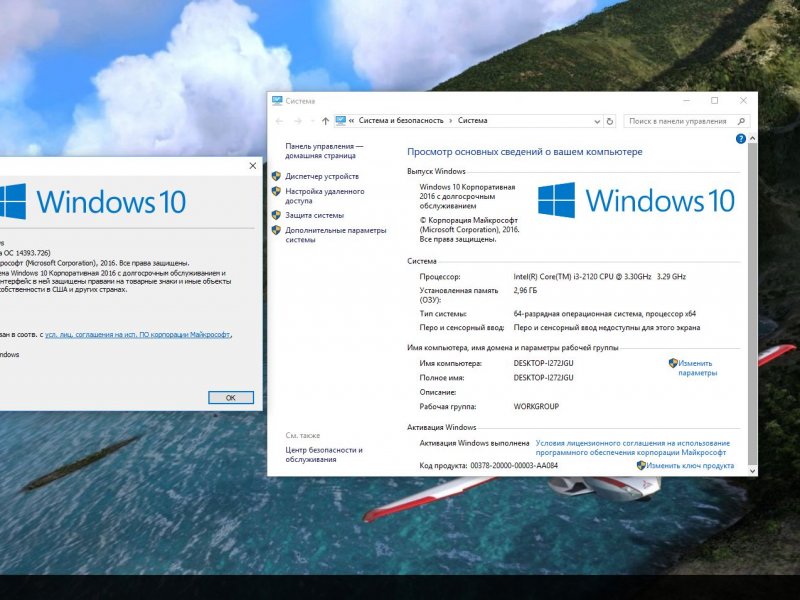This screenshot has height=600, width=800.
Task: Go up one level with the up arrow
Action: point(326,121)
